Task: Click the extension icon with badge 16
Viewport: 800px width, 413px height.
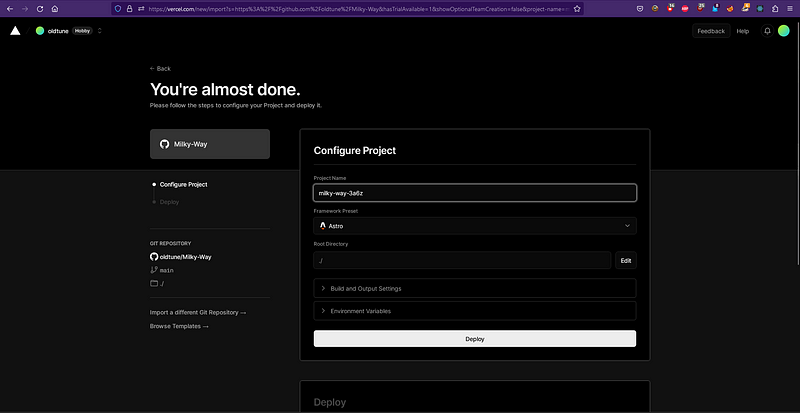Action: [669, 8]
